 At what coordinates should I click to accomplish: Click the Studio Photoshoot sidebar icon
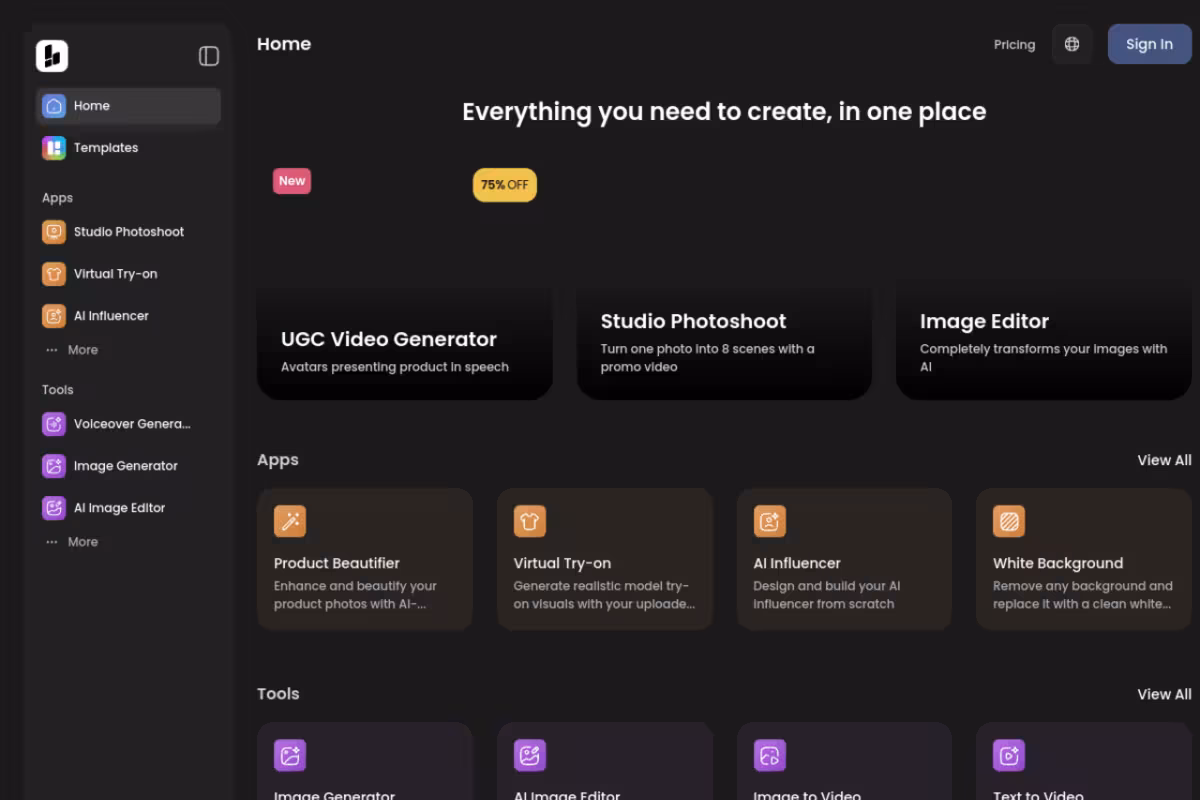point(54,232)
